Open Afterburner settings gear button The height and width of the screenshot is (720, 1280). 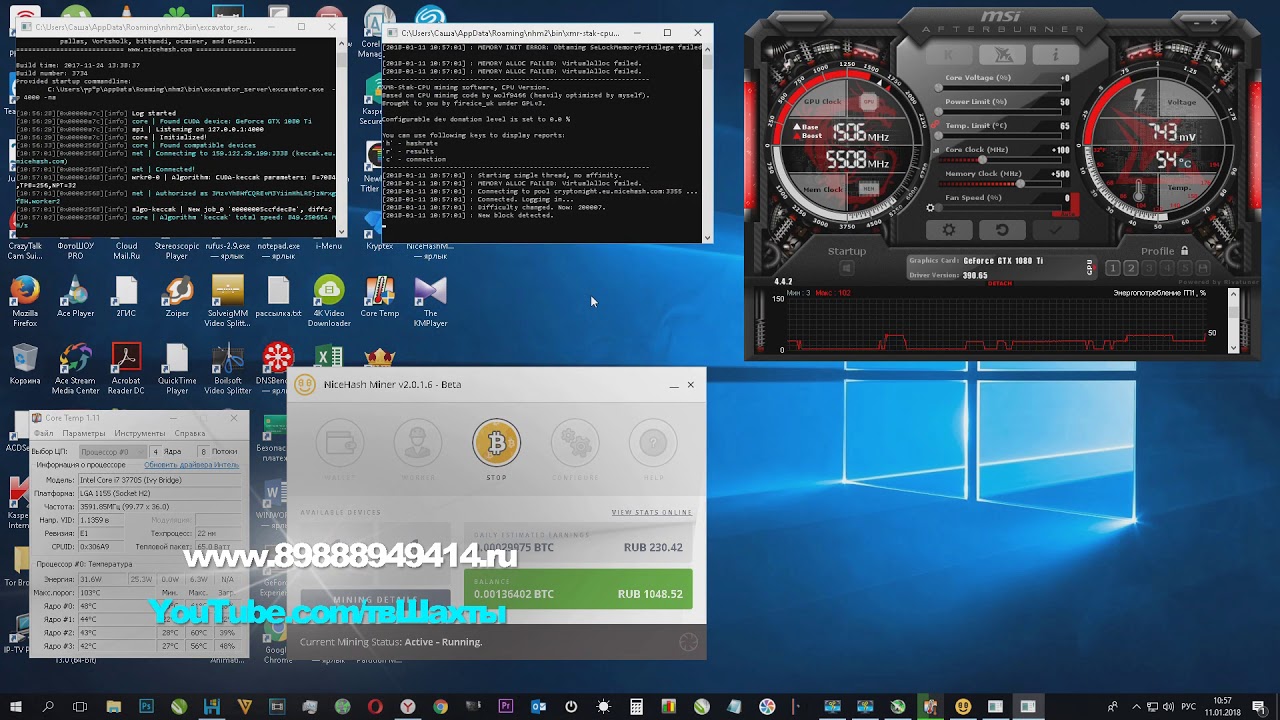tap(948, 230)
